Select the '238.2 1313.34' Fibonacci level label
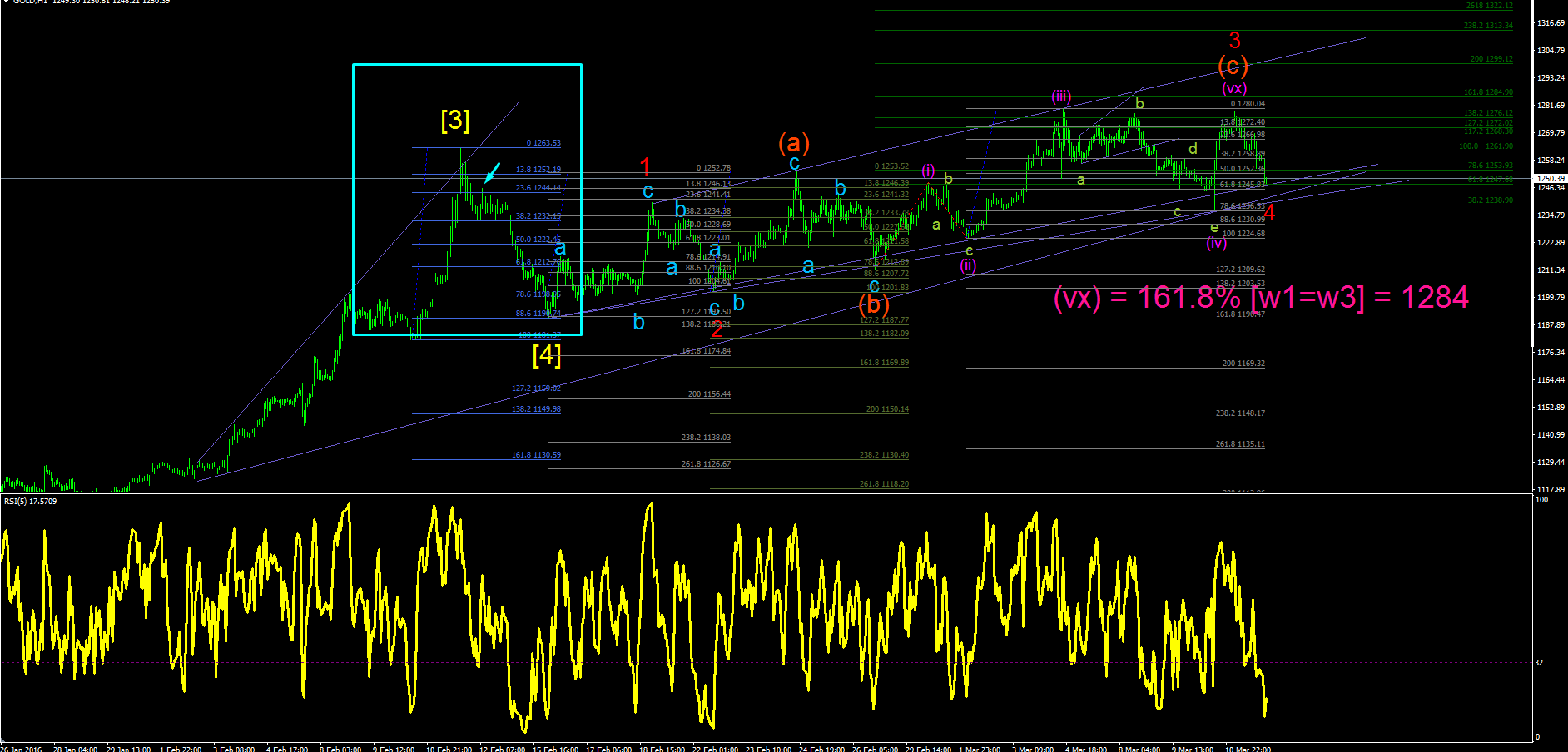Viewport: 1568px width, 752px height. click(1489, 26)
